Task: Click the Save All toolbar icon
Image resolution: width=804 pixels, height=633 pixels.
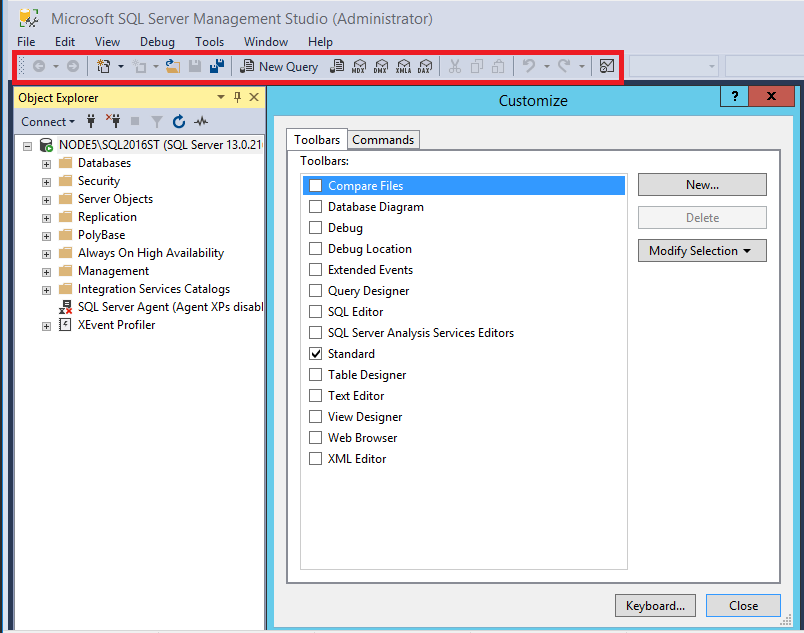Action: (x=218, y=66)
